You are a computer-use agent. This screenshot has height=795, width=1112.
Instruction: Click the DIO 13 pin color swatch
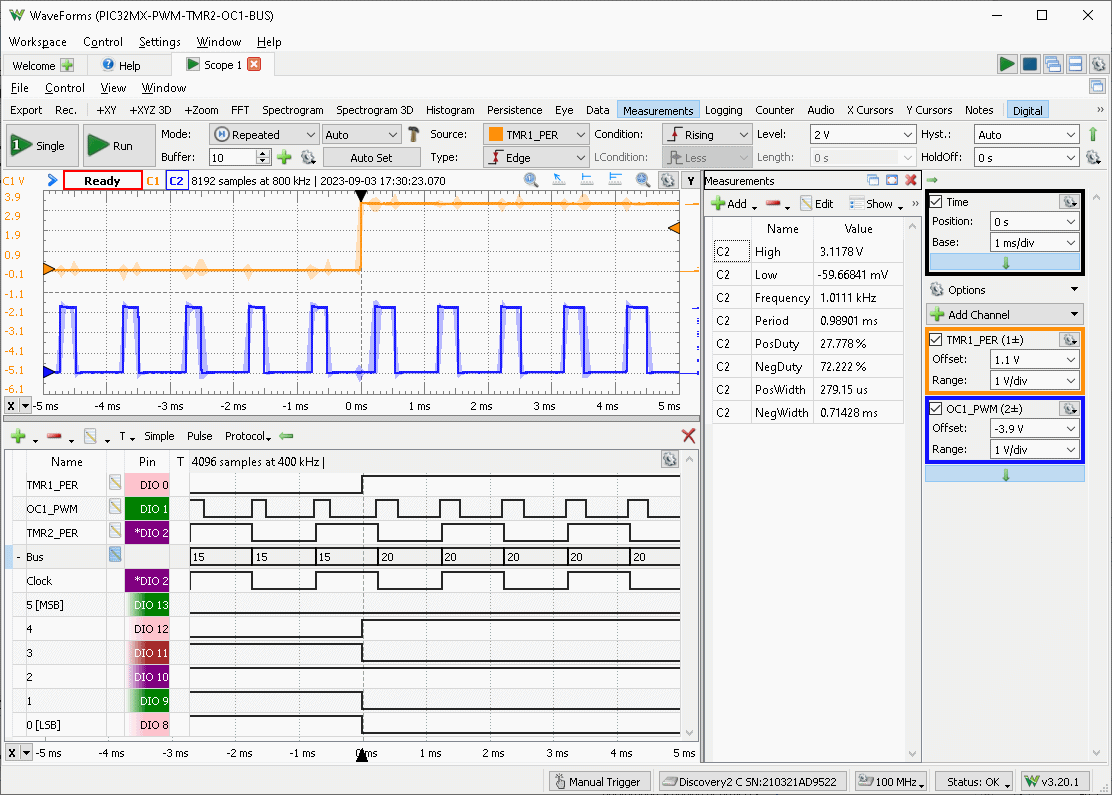pyautogui.click(x=147, y=605)
